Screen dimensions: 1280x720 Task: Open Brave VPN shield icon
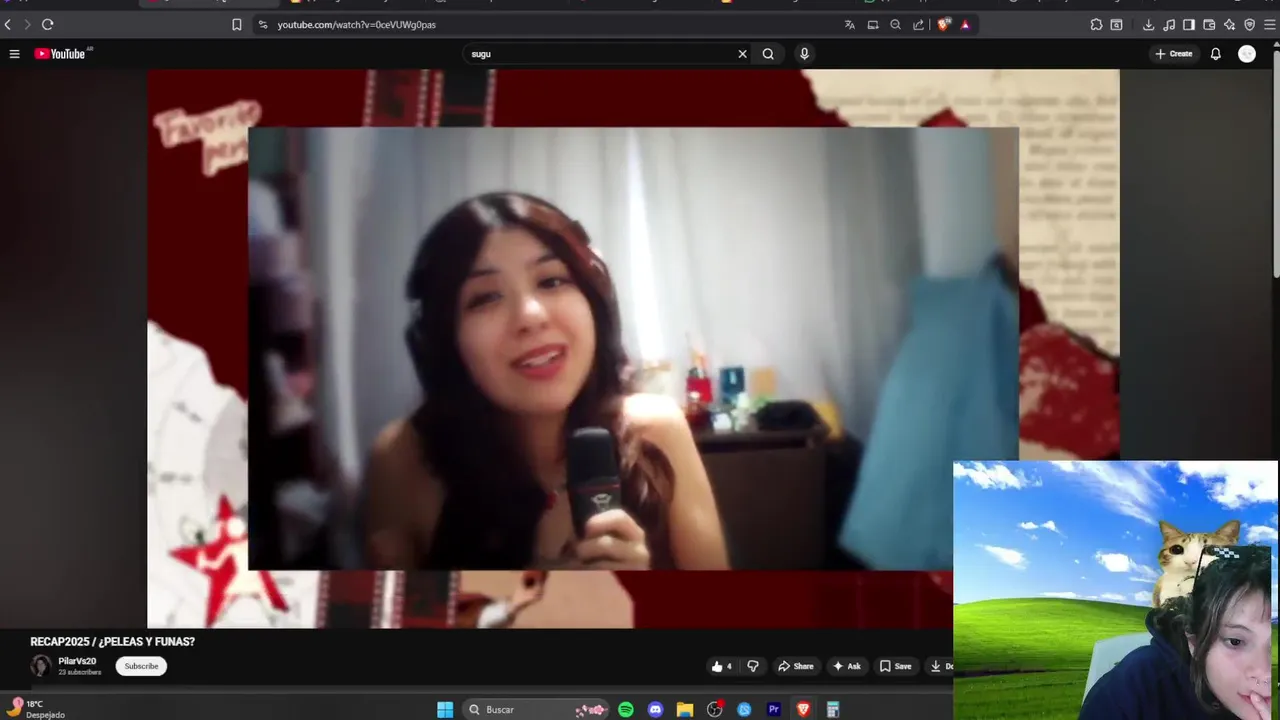[1249, 24]
